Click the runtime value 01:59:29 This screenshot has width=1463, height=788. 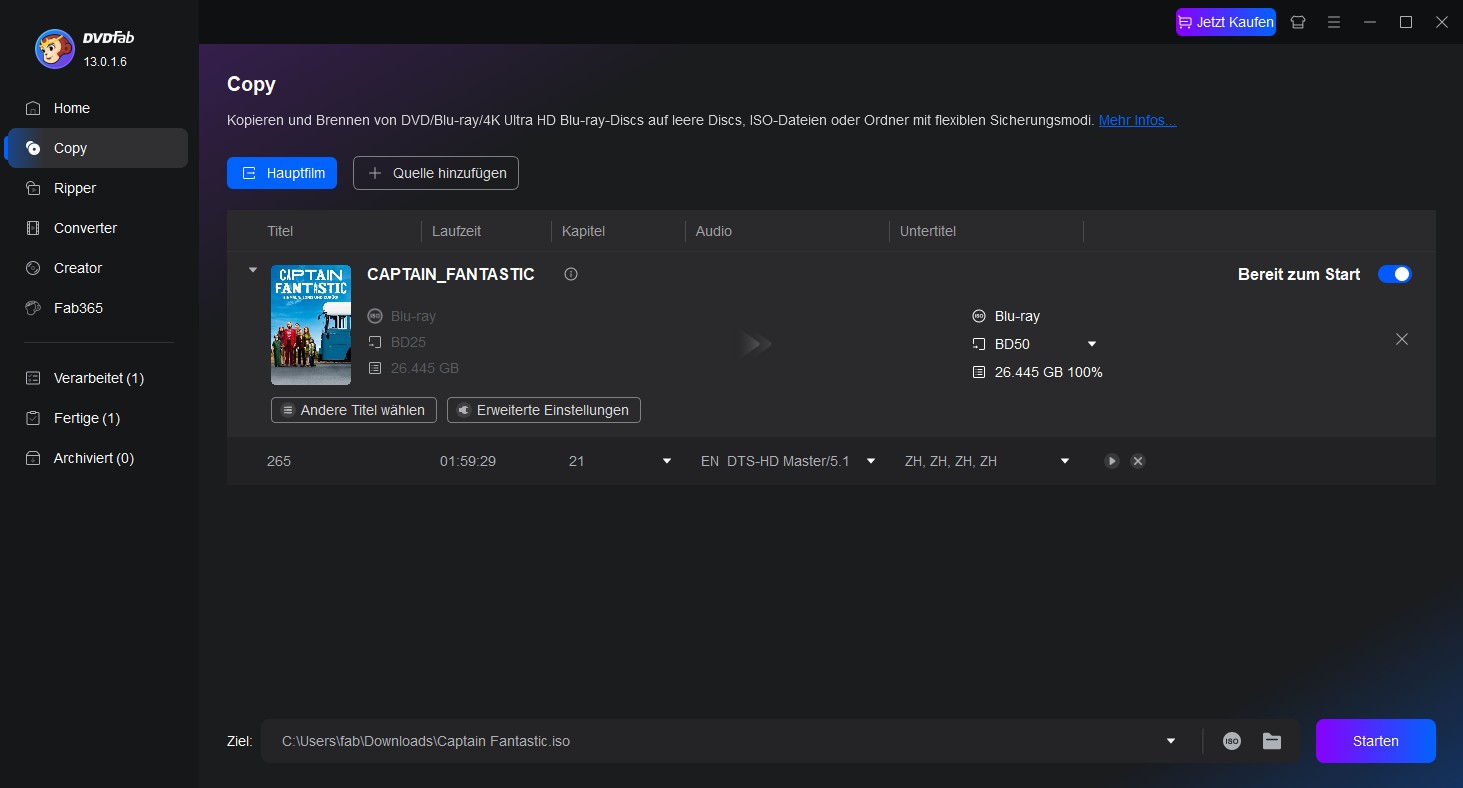point(468,461)
